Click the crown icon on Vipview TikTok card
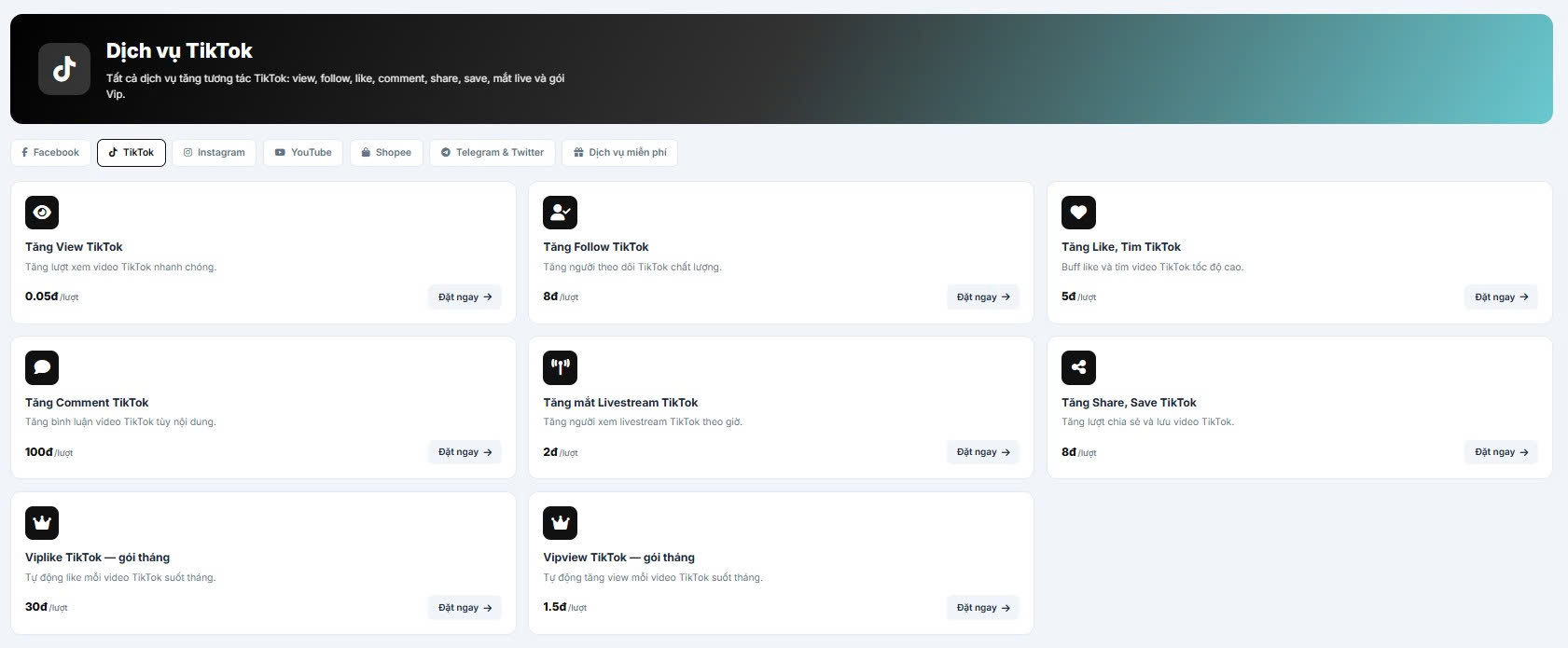1568x648 pixels. pyautogui.click(x=560, y=523)
